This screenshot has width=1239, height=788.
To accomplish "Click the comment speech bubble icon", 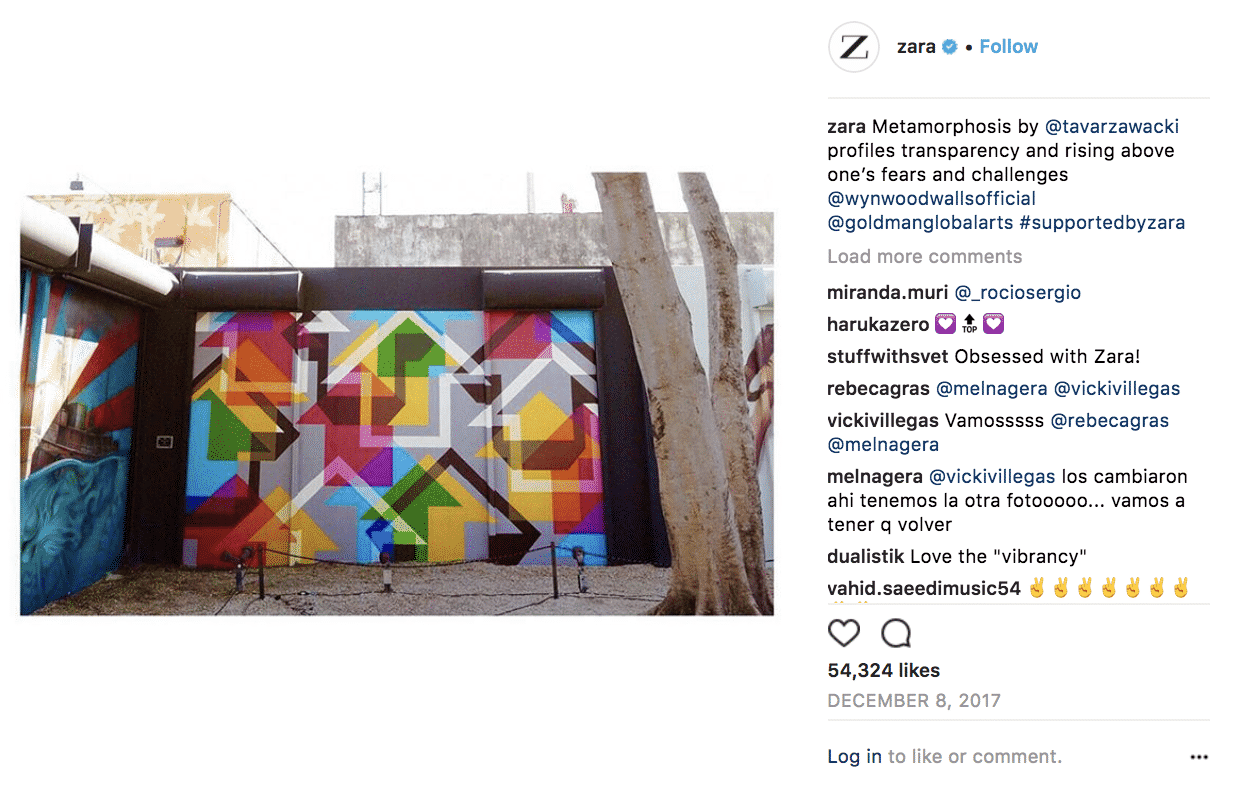I will pos(896,633).
